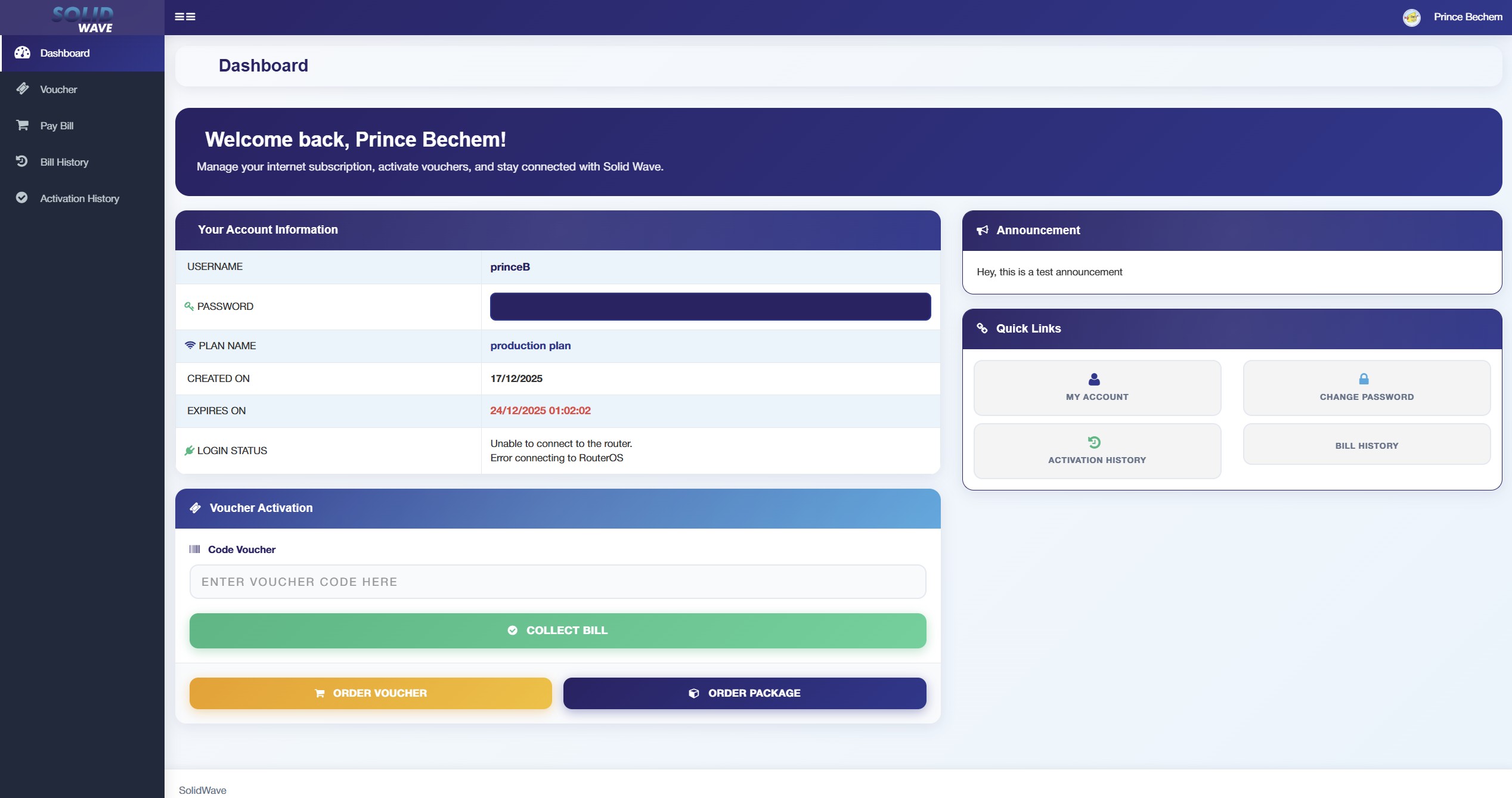Click the megaphone icon beside Announcement
1512x798 pixels.
(x=983, y=230)
